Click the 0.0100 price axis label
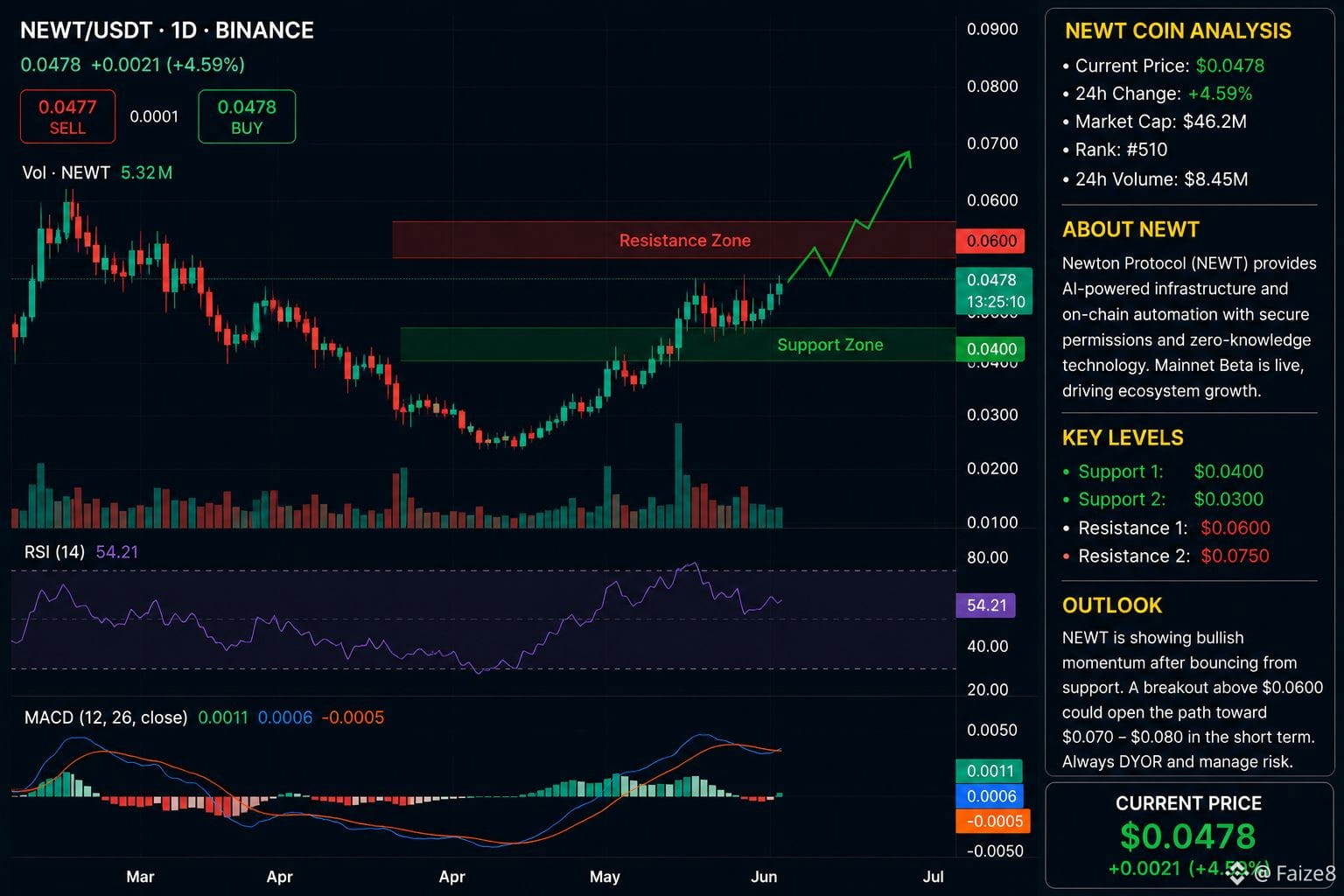1344x896 pixels. 992,522
